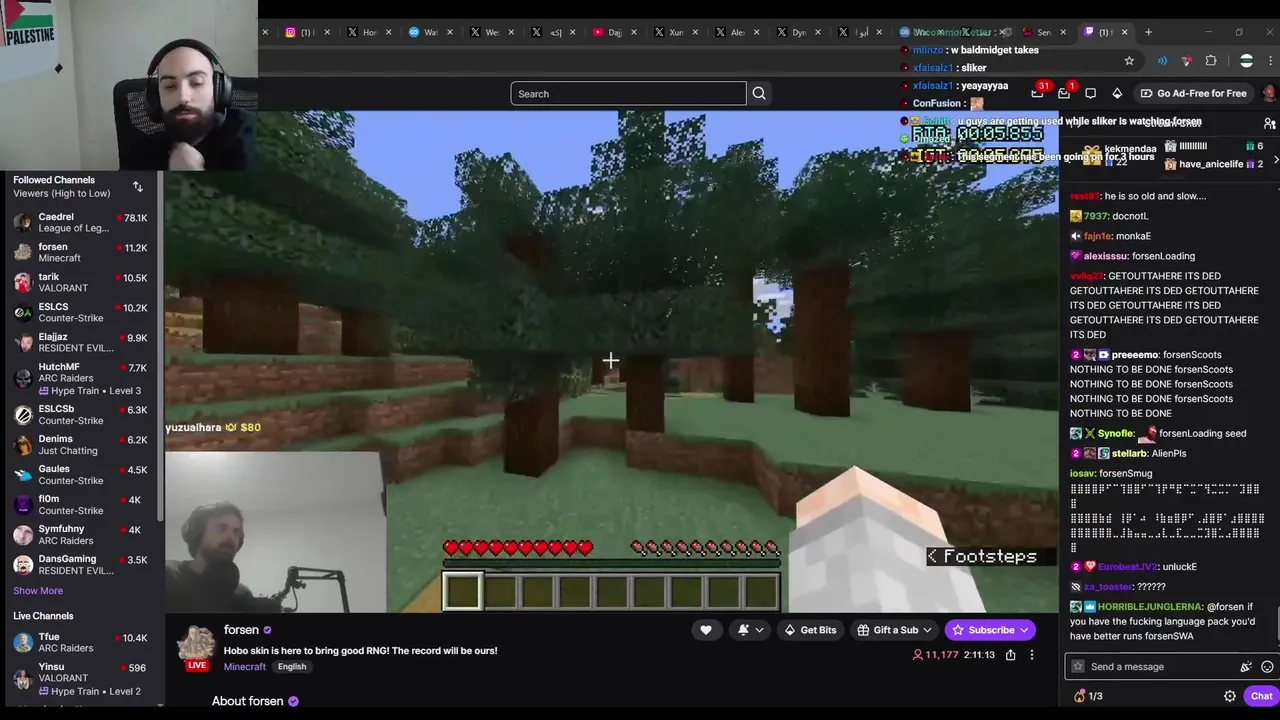Open the Minecraft category link

[x=245, y=667]
